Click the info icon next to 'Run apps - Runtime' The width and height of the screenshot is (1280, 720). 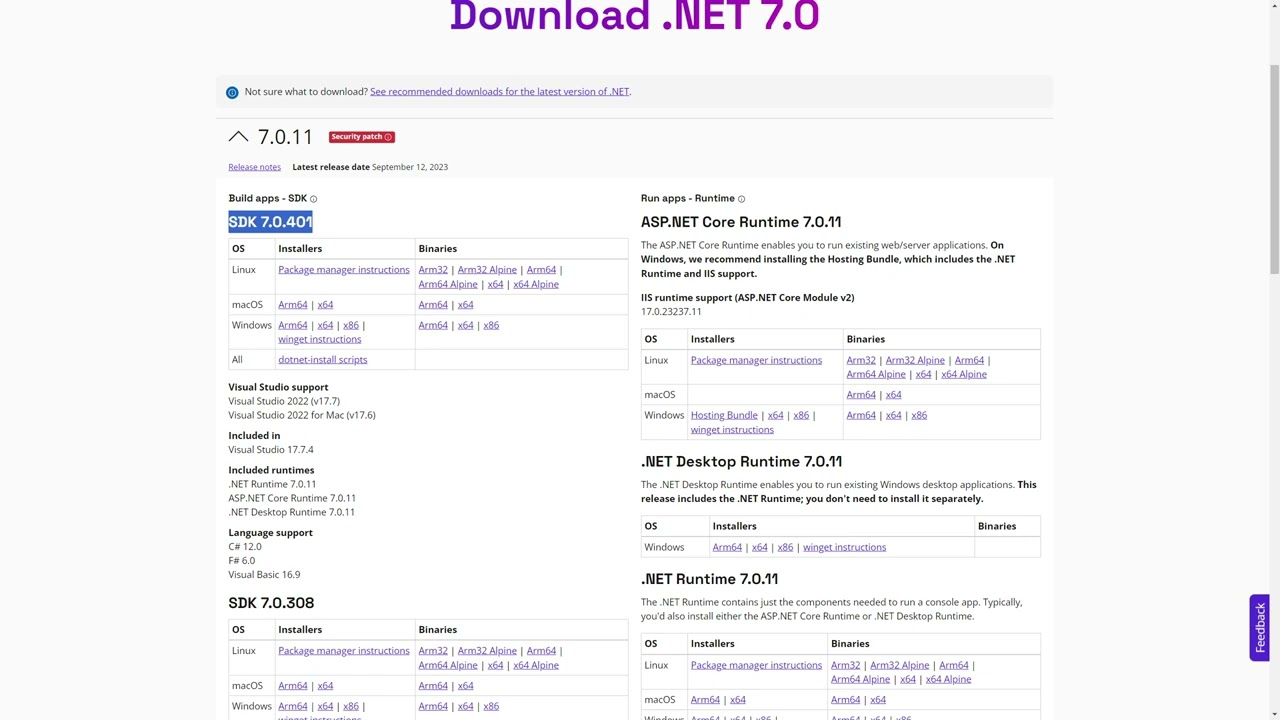pyautogui.click(x=741, y=199)
